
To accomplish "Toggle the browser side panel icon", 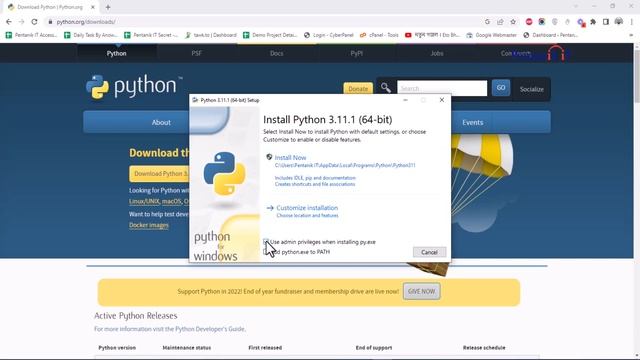I will click(x=606, y=22).
